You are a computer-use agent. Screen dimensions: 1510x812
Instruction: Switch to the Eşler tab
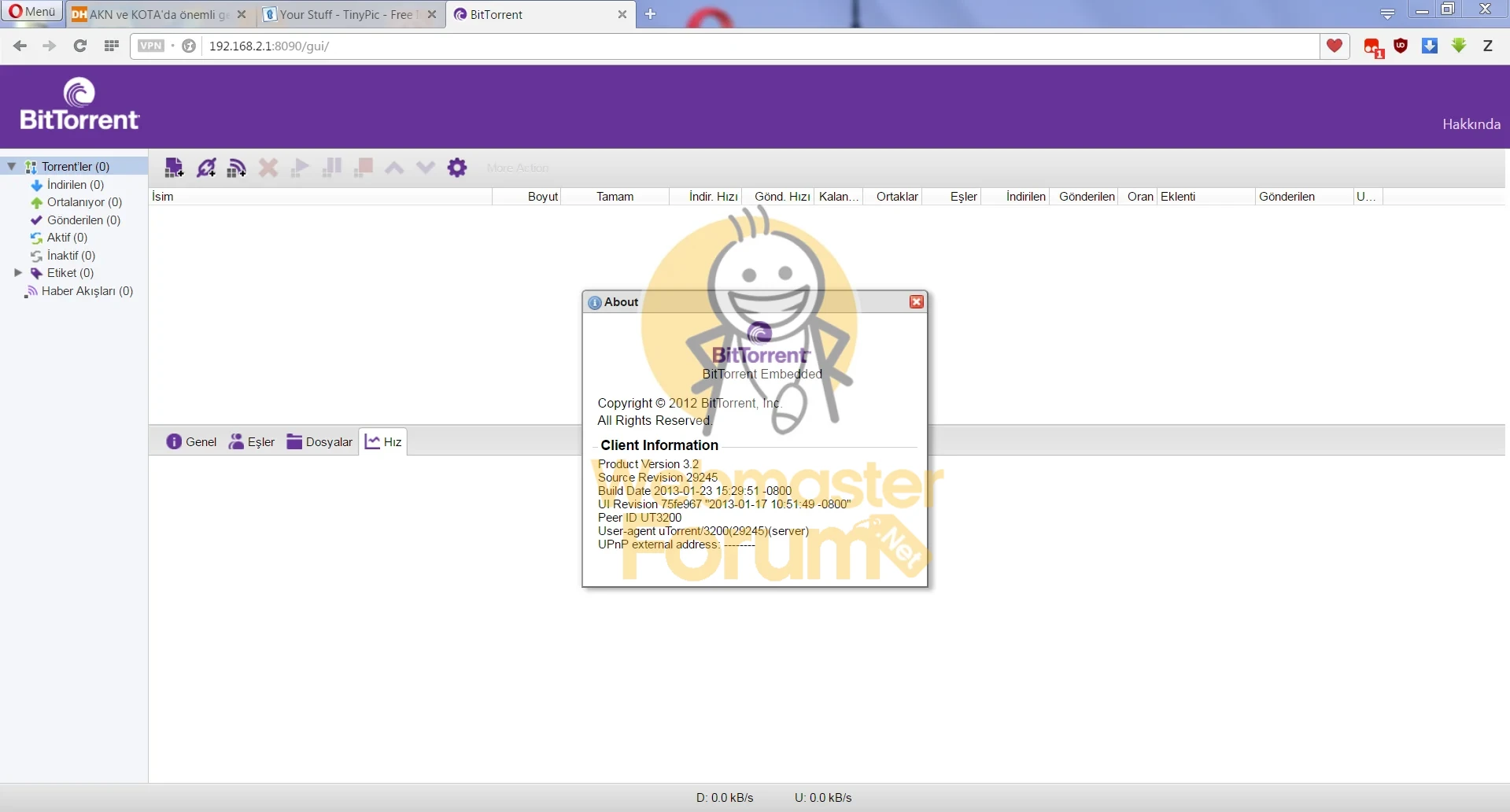[251, 441]
